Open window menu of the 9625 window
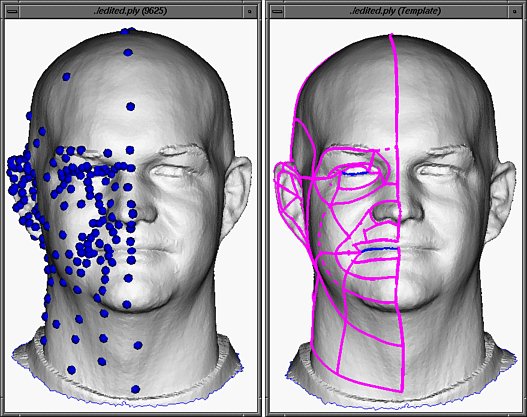Image resolution: width=527 pixels, height=417 pixels. 11,11
